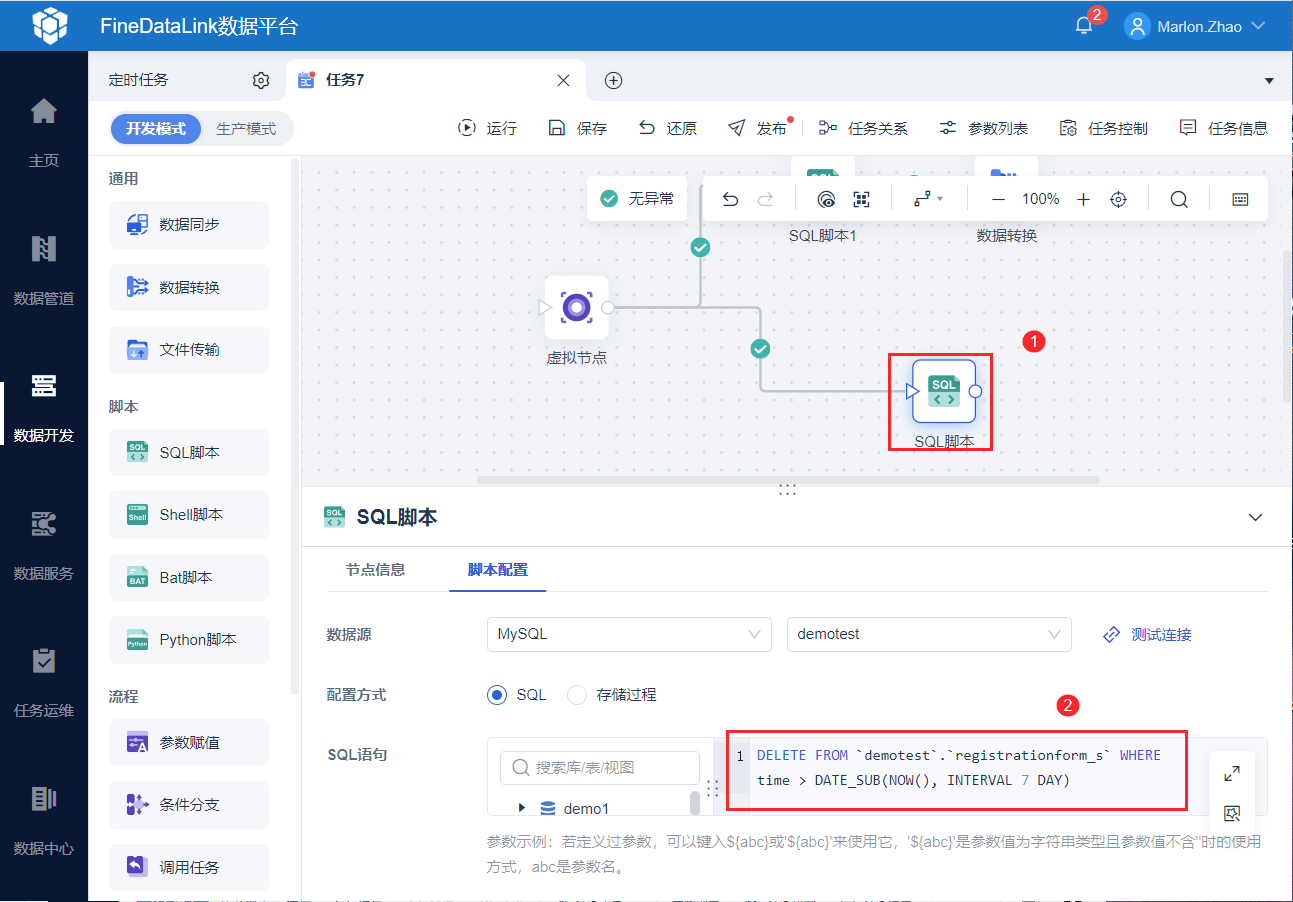
Task: Add 数据同步 node from palette
Action: click(x=189, y=225)
